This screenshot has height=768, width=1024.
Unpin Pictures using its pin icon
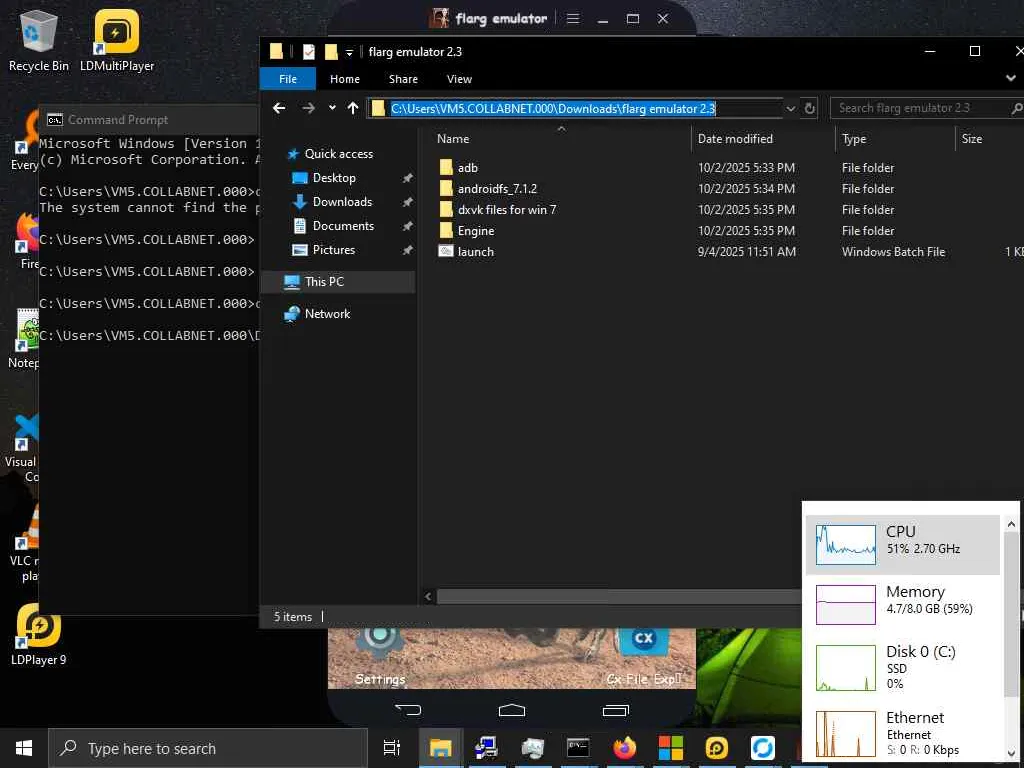[407, 250]
